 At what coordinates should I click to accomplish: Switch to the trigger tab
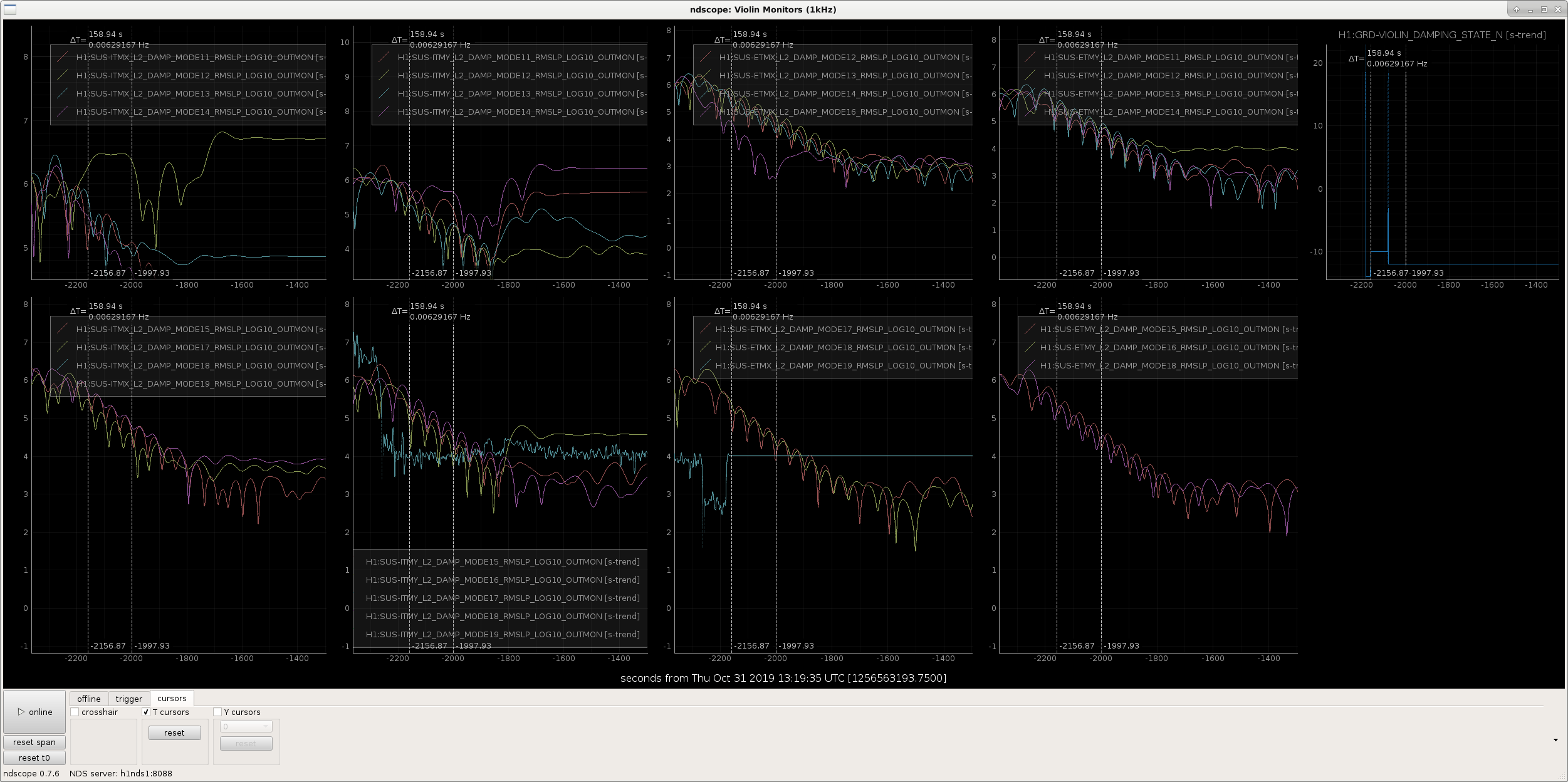pyautogui.click(x=129, y=699)
